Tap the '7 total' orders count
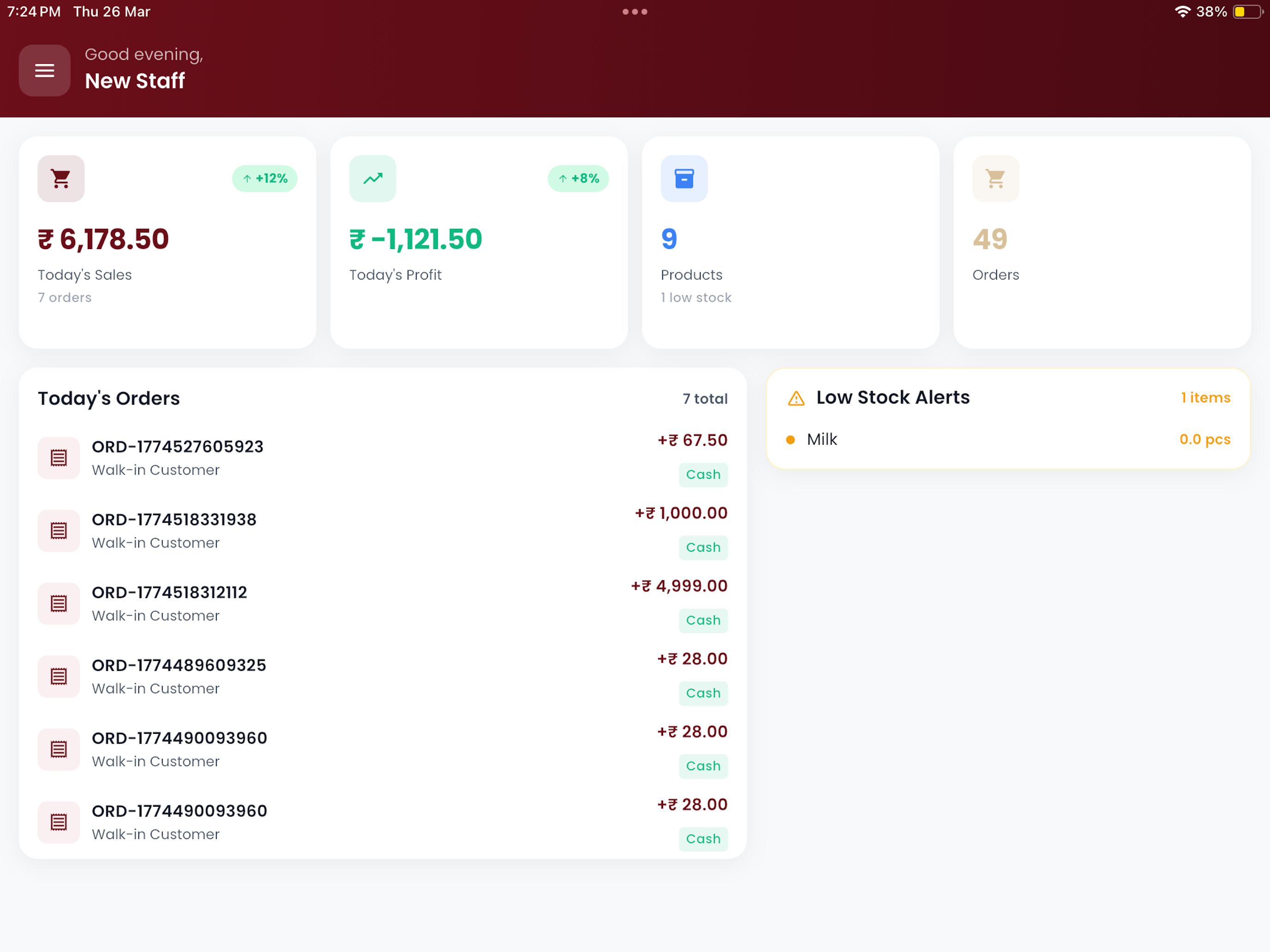The height and width of the screenshot is (952, 1270). pyautogui.click(x=705, y=399)
